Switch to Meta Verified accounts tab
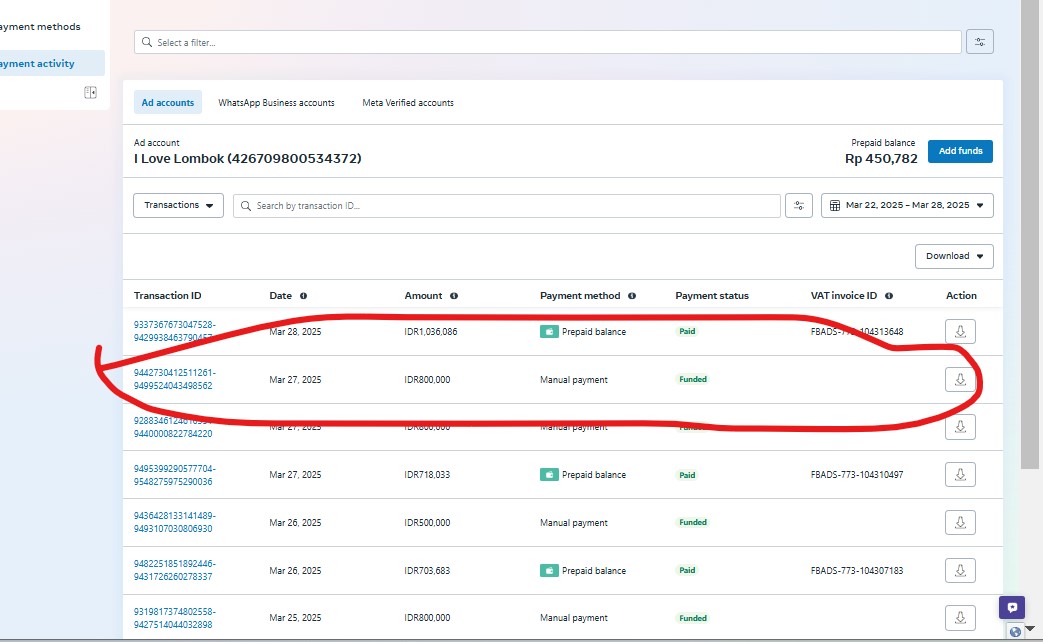 click(x=407, y=103)
